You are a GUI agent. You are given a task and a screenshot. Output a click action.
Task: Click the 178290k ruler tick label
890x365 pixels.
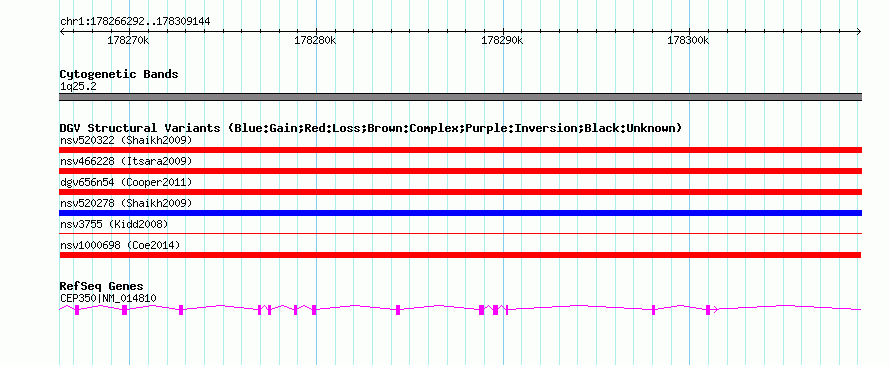tap(502, 41)
